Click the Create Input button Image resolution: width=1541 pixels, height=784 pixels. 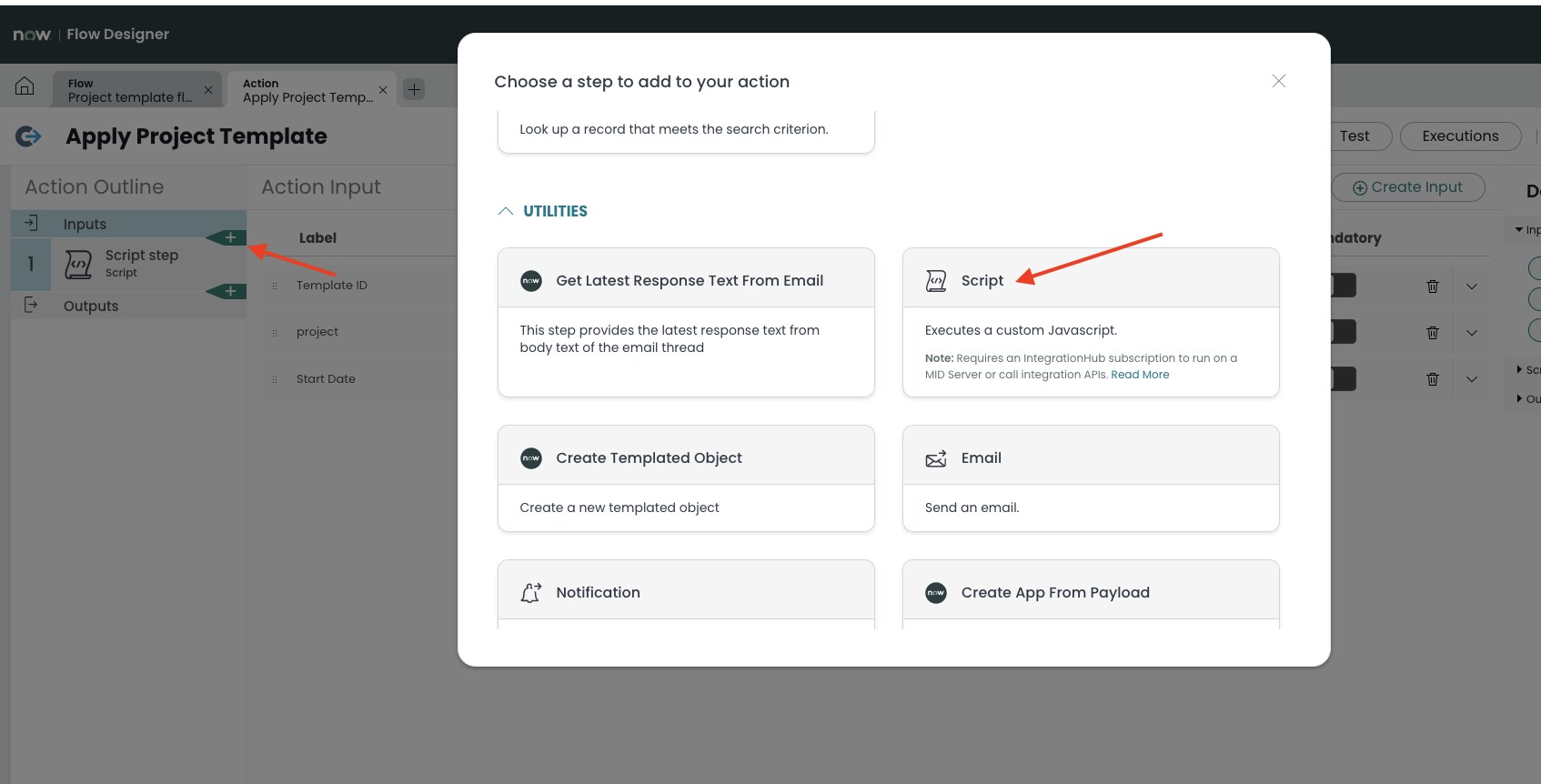tap(1408, 186)
